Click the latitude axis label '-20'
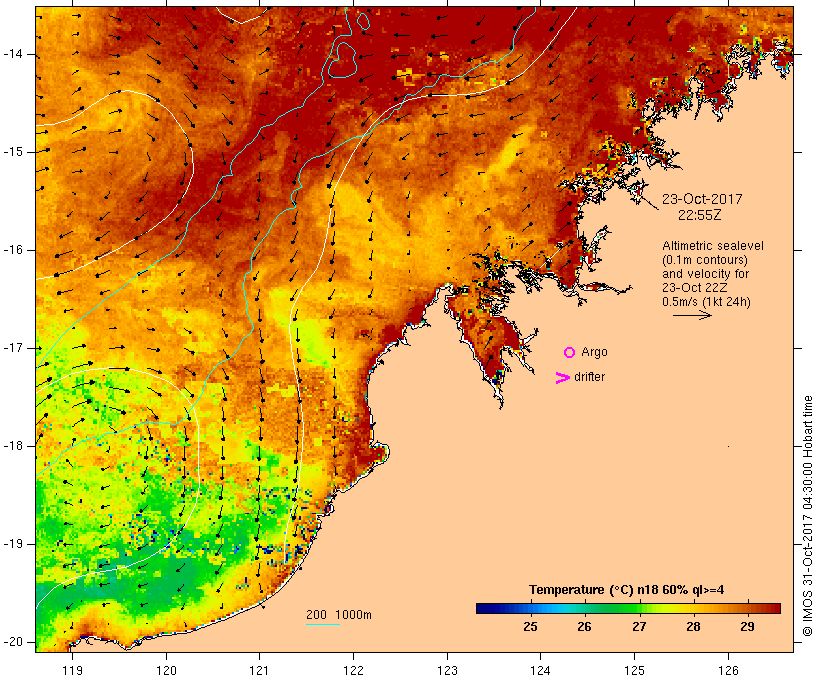This screenshot has height=680, width=820. coord(12,642)
